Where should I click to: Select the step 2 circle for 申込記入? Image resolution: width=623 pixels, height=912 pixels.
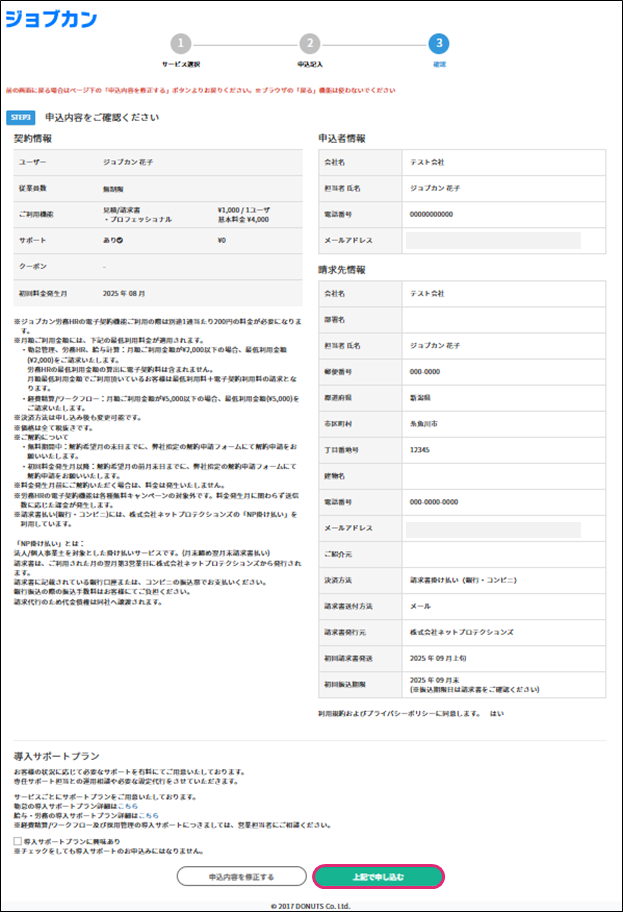[310, 43]
